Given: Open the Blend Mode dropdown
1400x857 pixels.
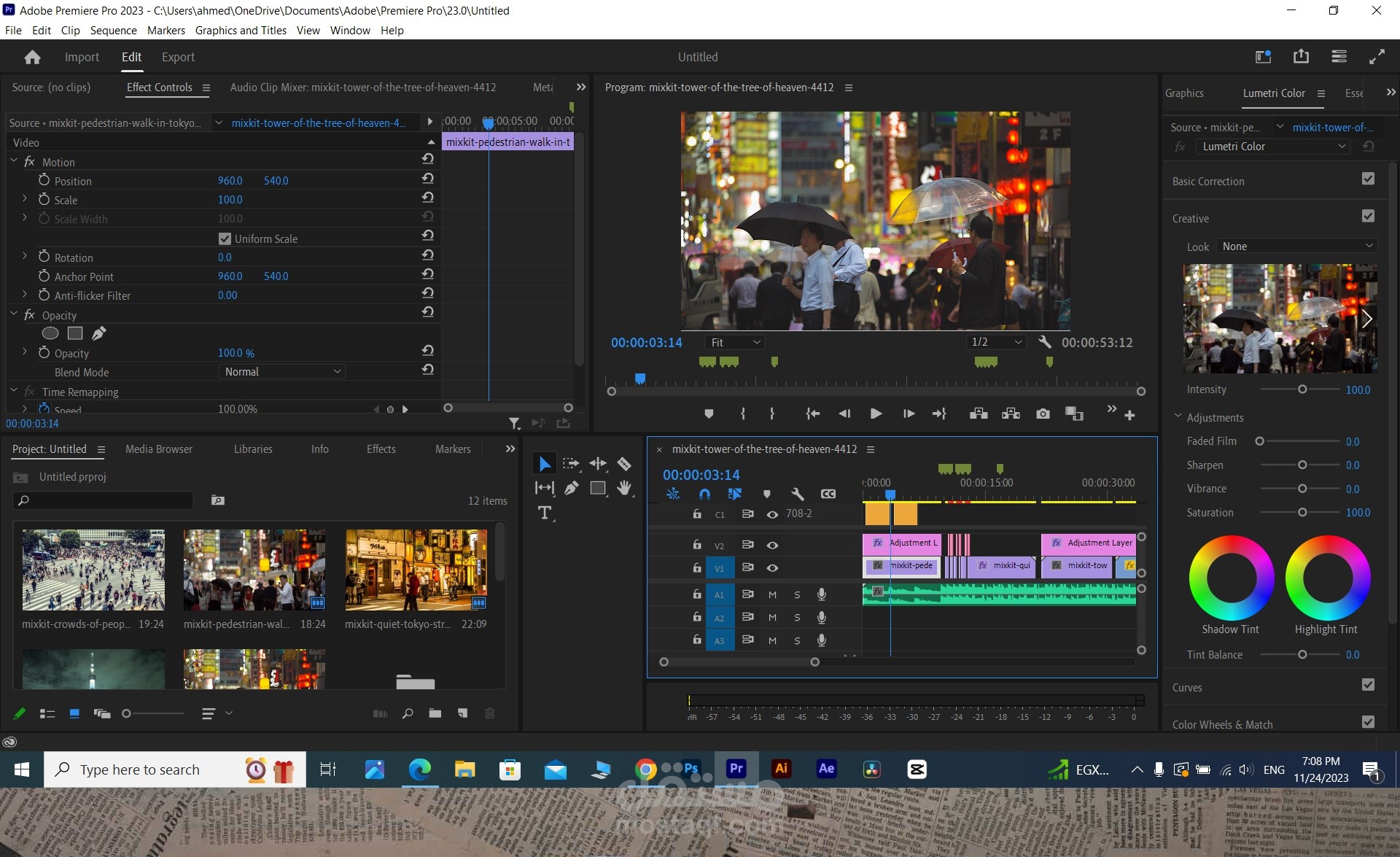Looking at the screenshot, I should pos(281,372).
